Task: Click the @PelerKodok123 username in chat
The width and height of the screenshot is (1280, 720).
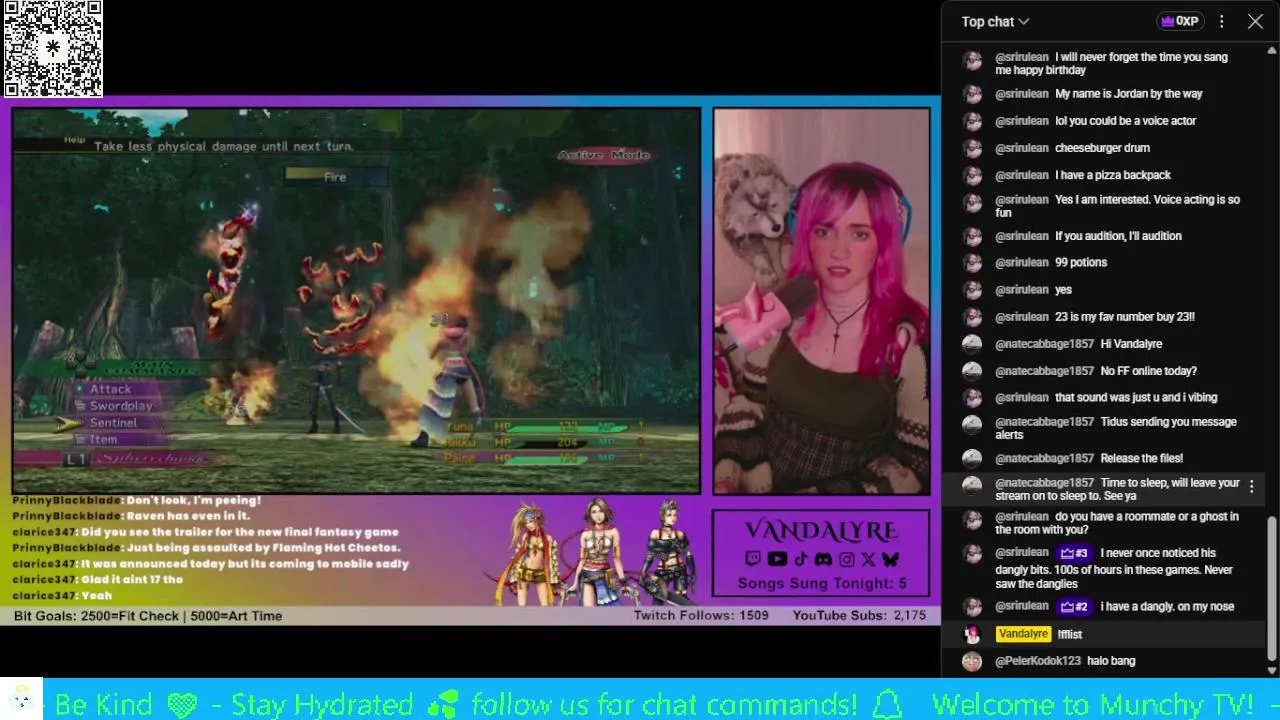Action: [x=1037, y=661]
